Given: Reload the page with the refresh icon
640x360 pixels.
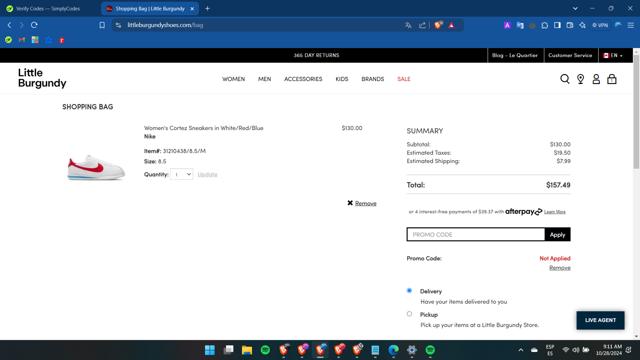Looking at the screenshot, I should click(34, 25).
